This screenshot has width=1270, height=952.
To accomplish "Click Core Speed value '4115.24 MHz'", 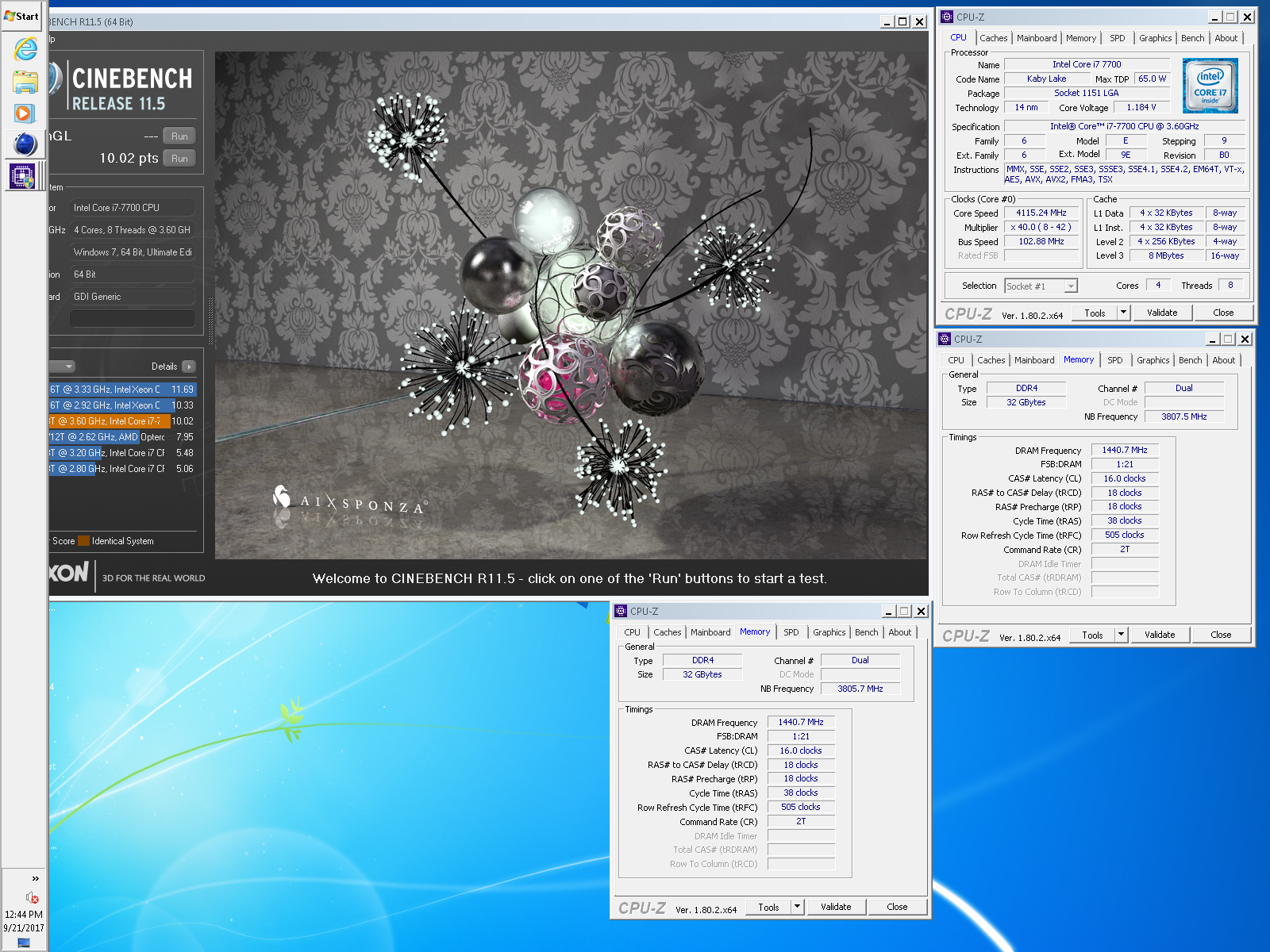I will [1041, 213].
